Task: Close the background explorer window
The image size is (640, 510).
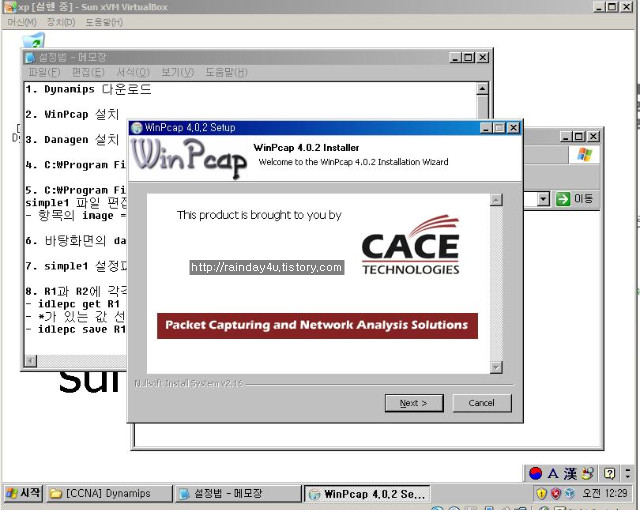Action: coord(593,136)
